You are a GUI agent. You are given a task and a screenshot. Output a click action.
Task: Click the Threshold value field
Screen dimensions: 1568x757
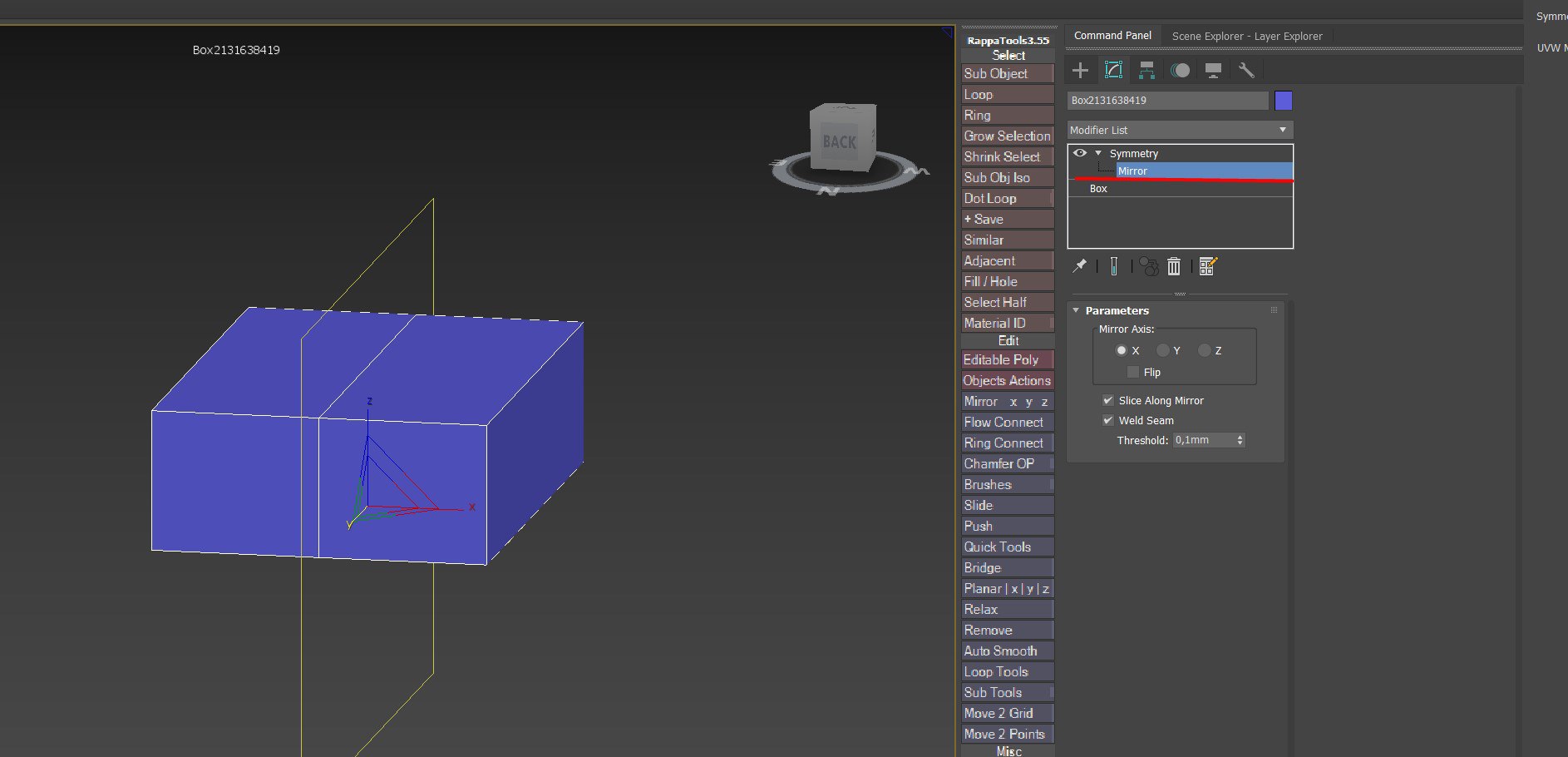pos(1204,440)
